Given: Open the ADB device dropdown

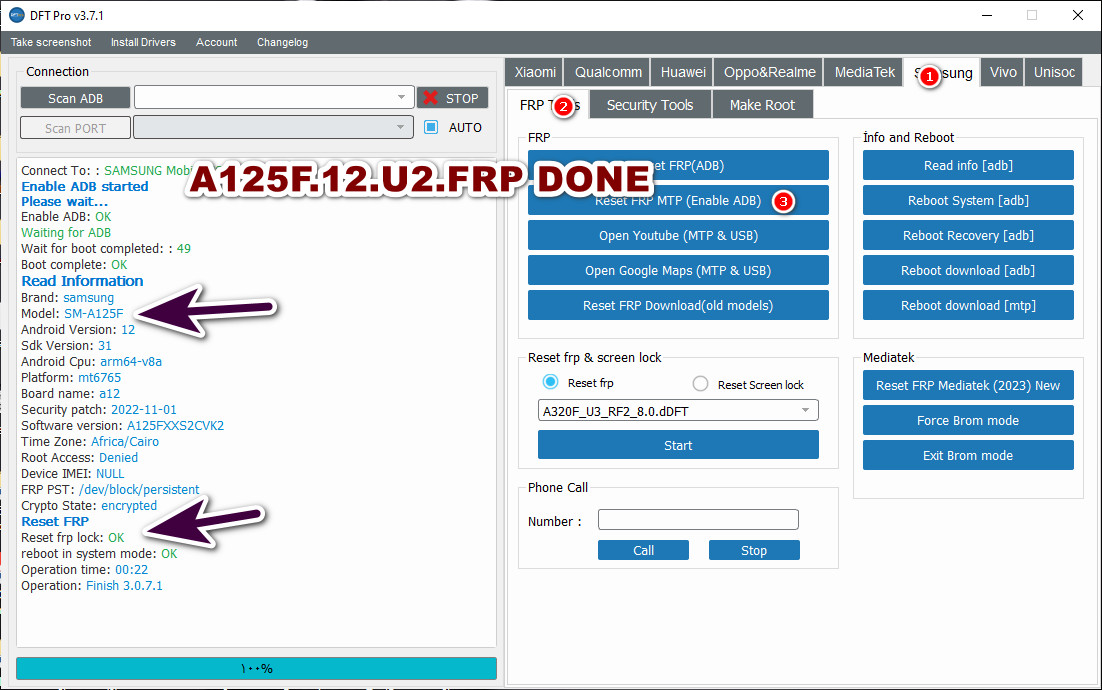Looking at the screenshot, I should 403,97.
